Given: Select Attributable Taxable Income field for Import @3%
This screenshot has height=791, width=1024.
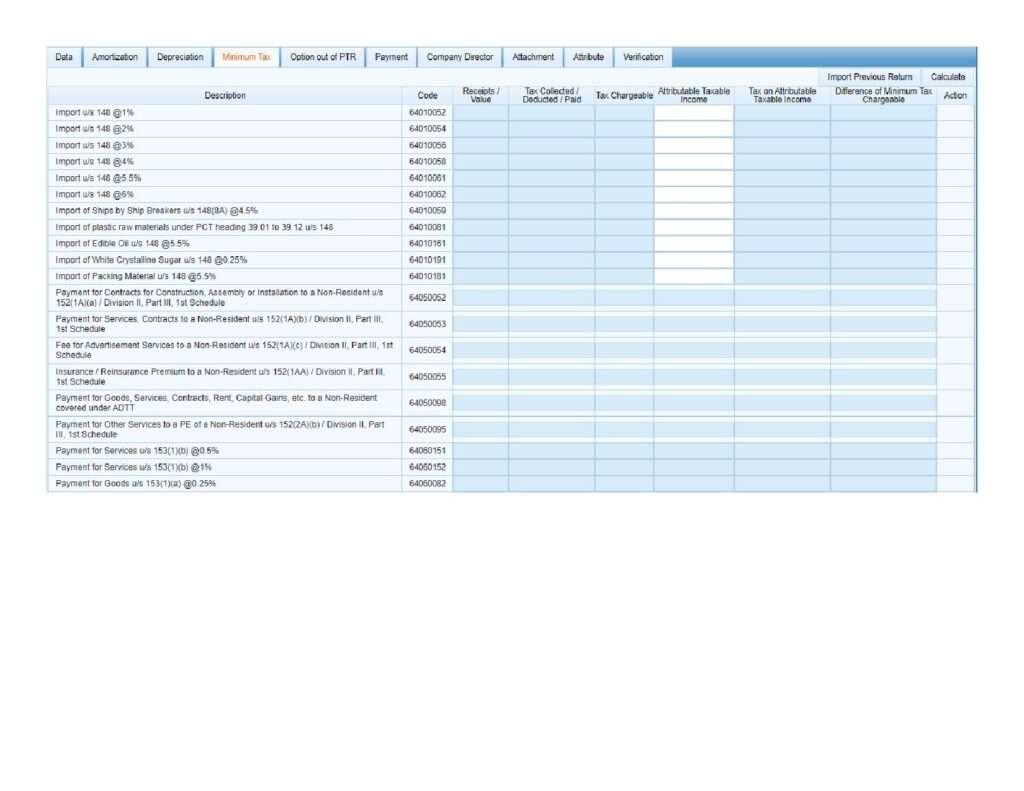Looking at the screenshot, I should tap(694, 146).
